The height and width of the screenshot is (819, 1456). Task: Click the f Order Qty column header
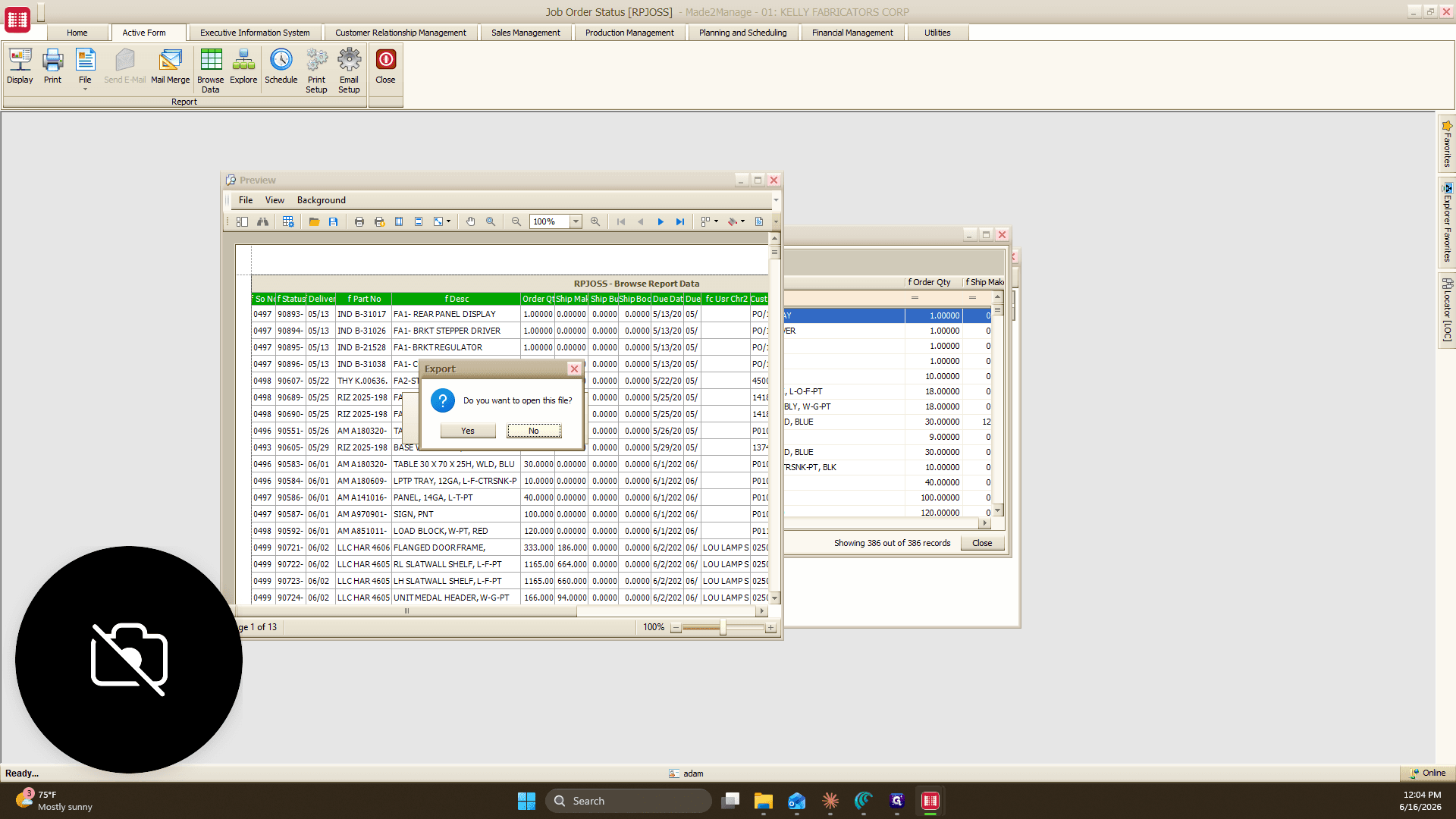click(x=934, y=282)
